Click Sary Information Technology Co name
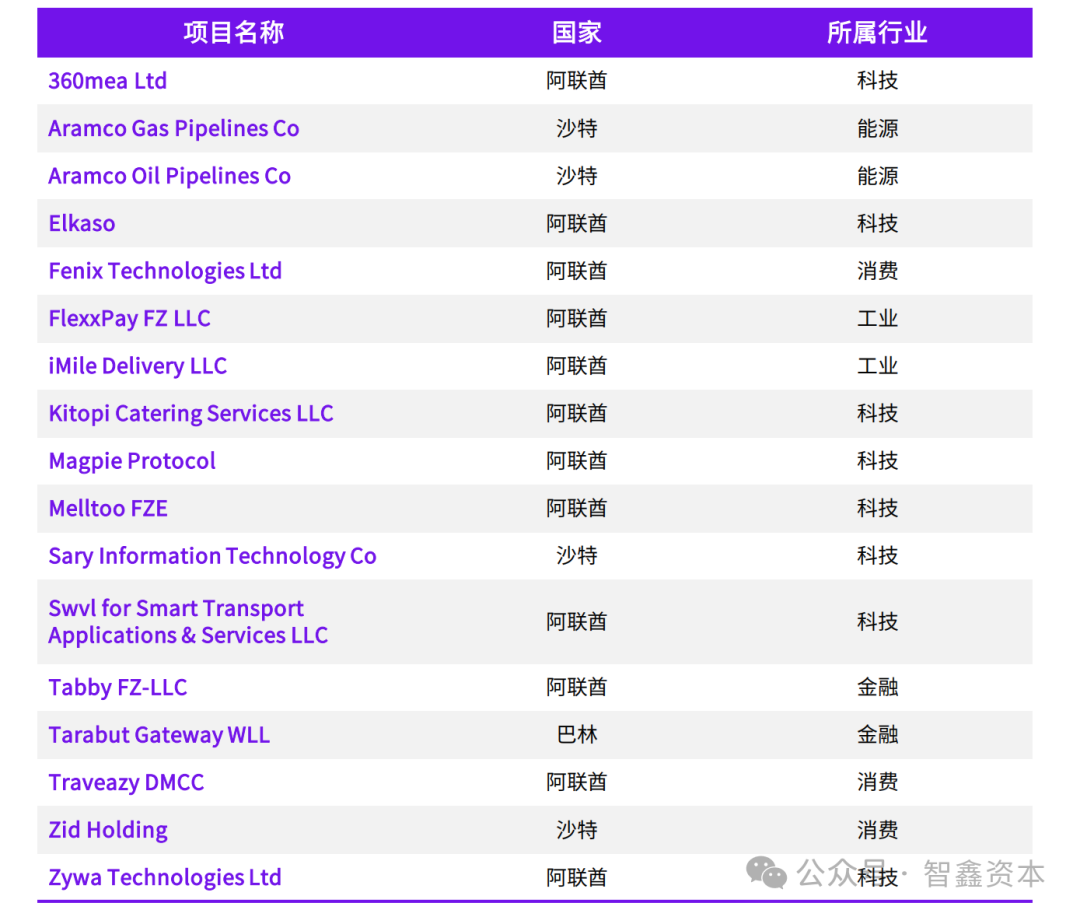The width and height of the screenshot is (1080, 917). [212, 557]
